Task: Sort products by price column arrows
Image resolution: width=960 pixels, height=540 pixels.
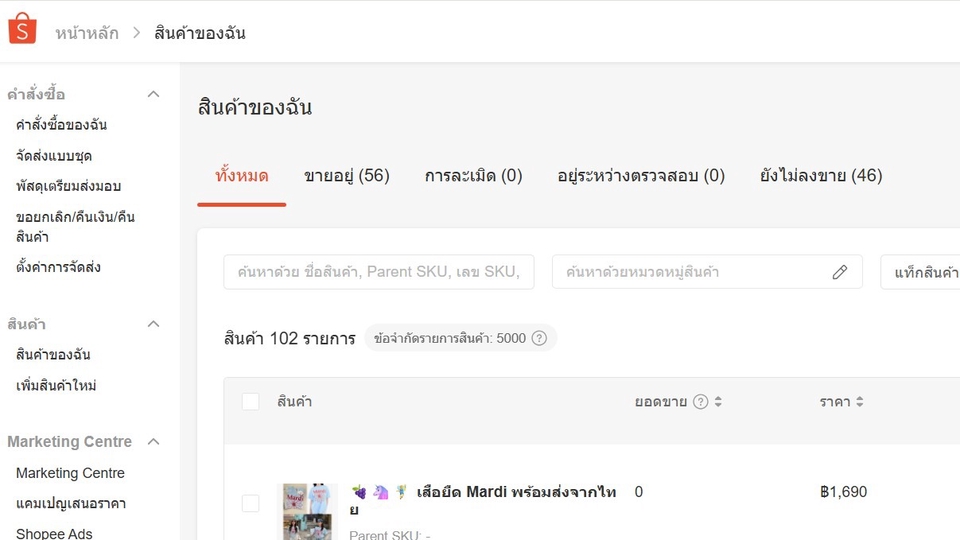Action: pyautogui.click(x=860, y=402)
